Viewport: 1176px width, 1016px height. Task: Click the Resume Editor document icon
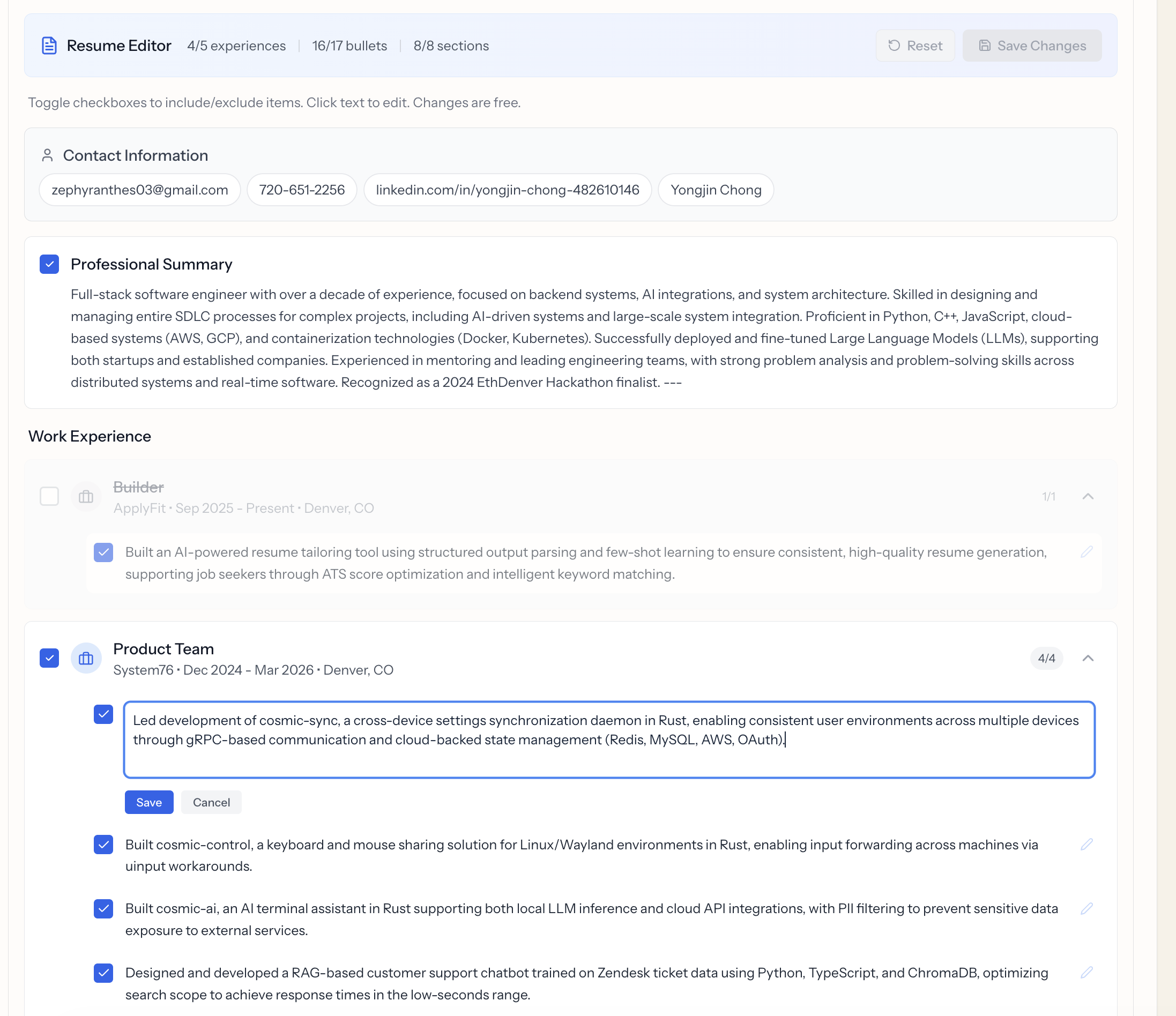click(49, 46)
